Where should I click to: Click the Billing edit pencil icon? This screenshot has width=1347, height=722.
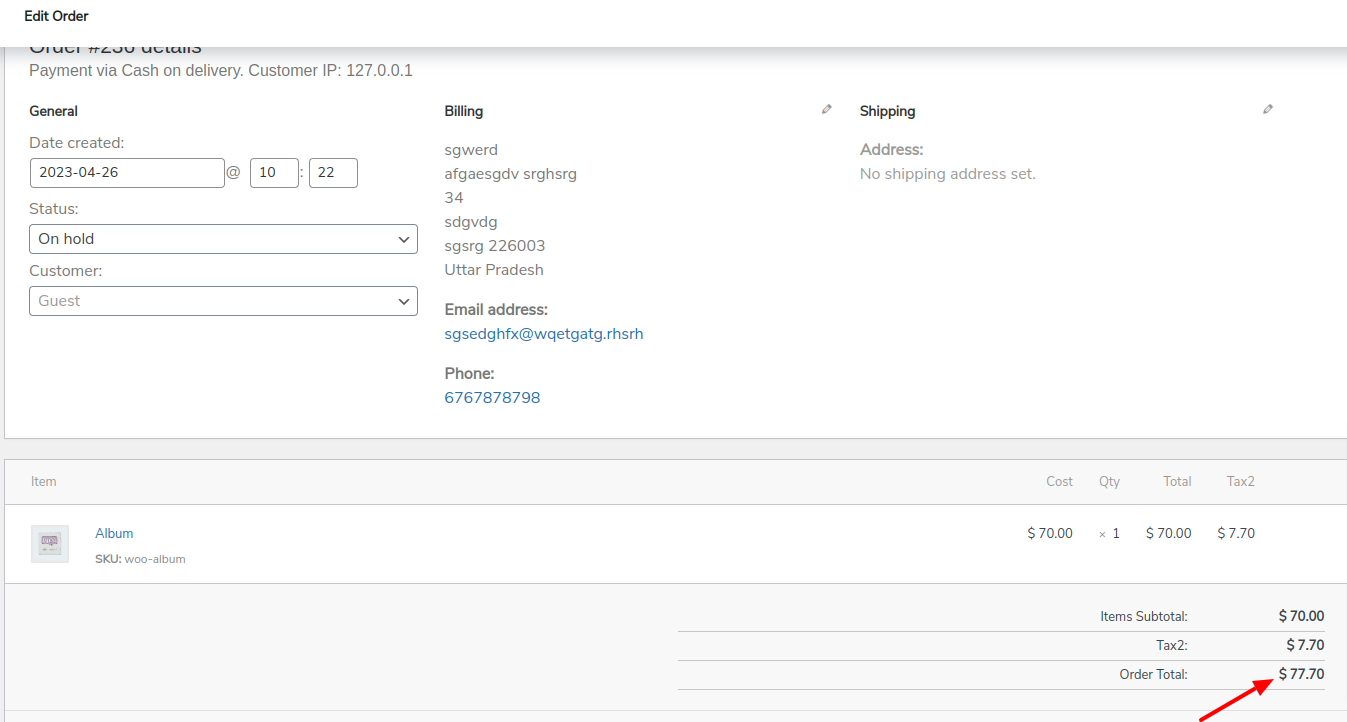pyautogui.click(x=826, y=110)
